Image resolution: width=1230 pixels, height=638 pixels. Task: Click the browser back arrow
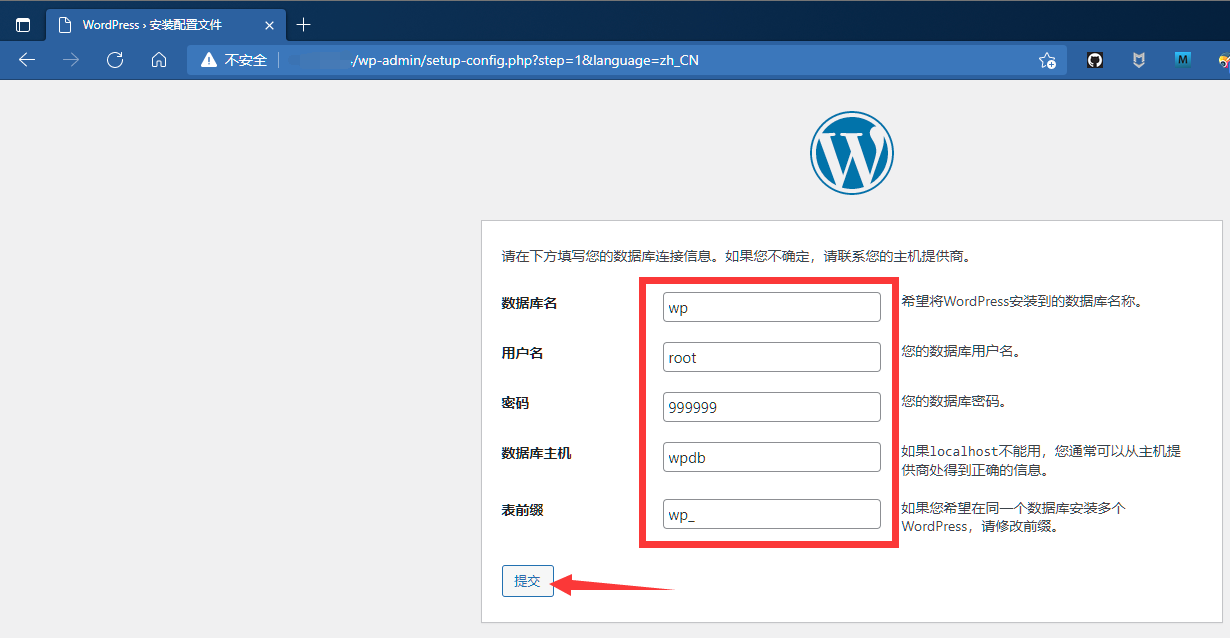pos(27,60)
